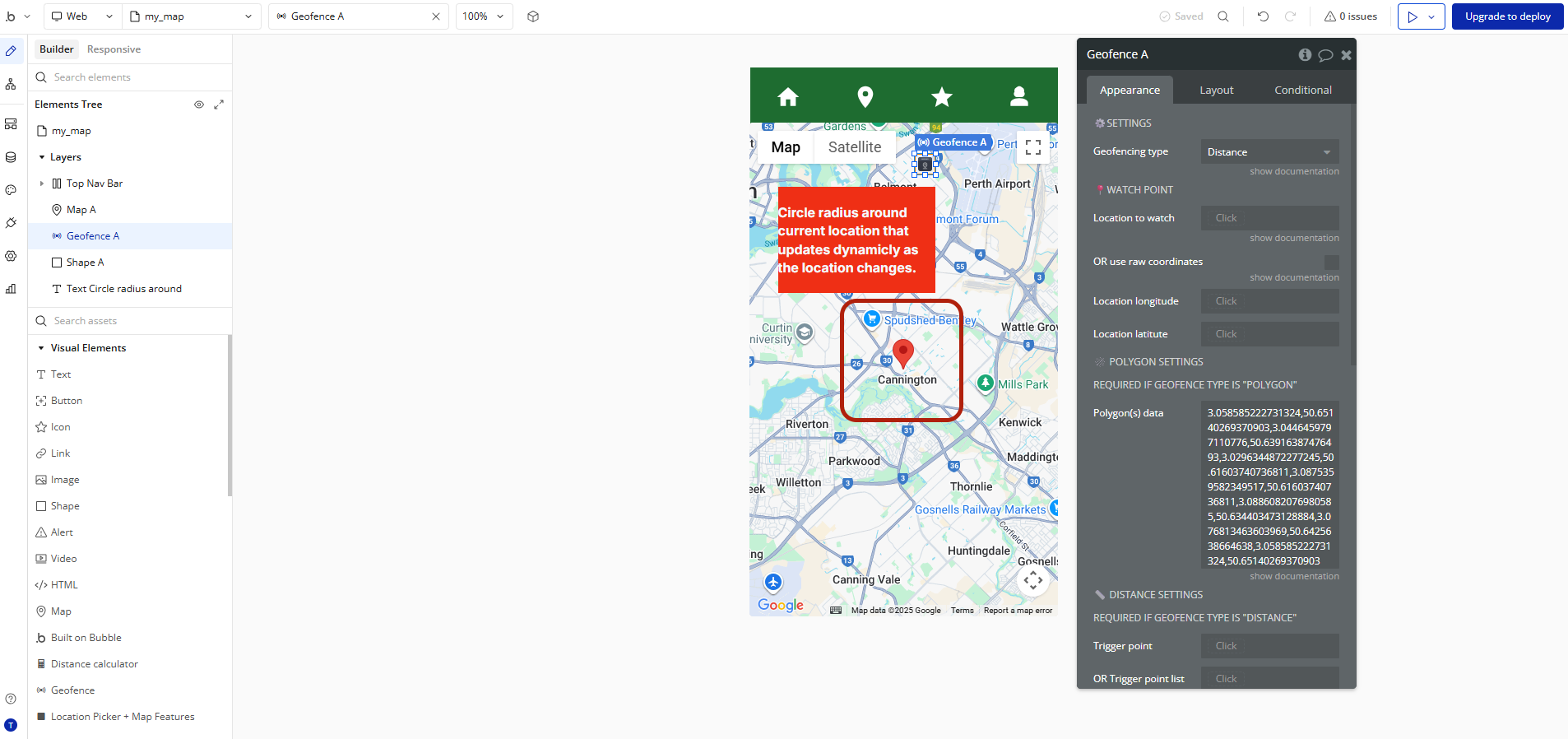Screen dimensions: 1568x739
Task: Show documentation under Geofencing type
Action: (x=1294, y=171)
